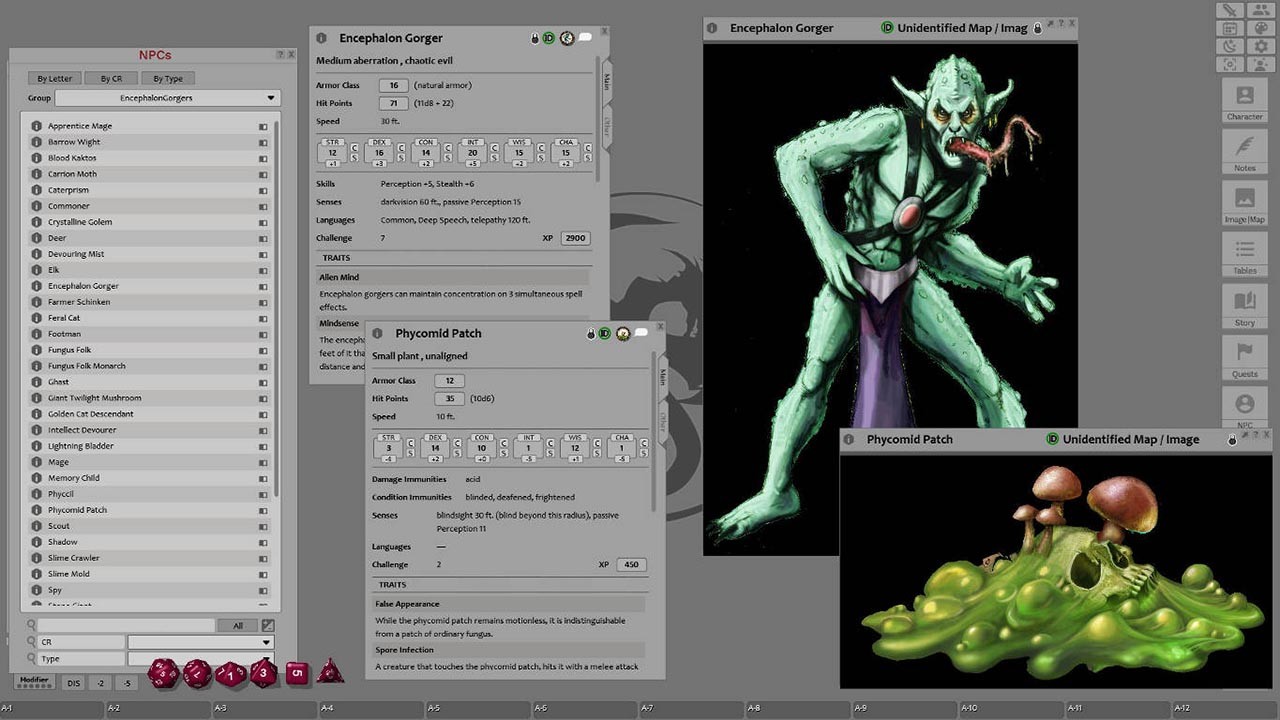Open the Quests sidebar panel

pos(1244,358)
